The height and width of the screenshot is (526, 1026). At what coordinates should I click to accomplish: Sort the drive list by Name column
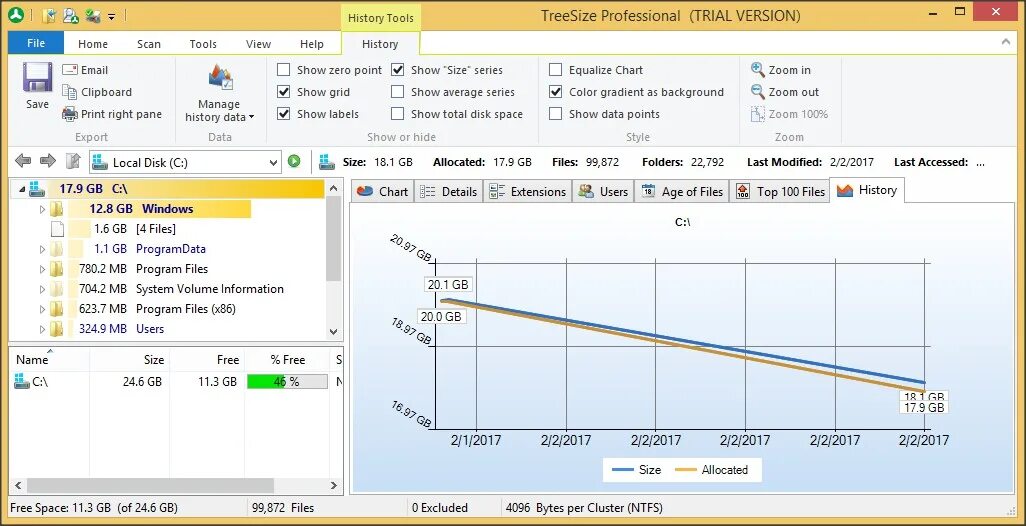pos(49,360)
